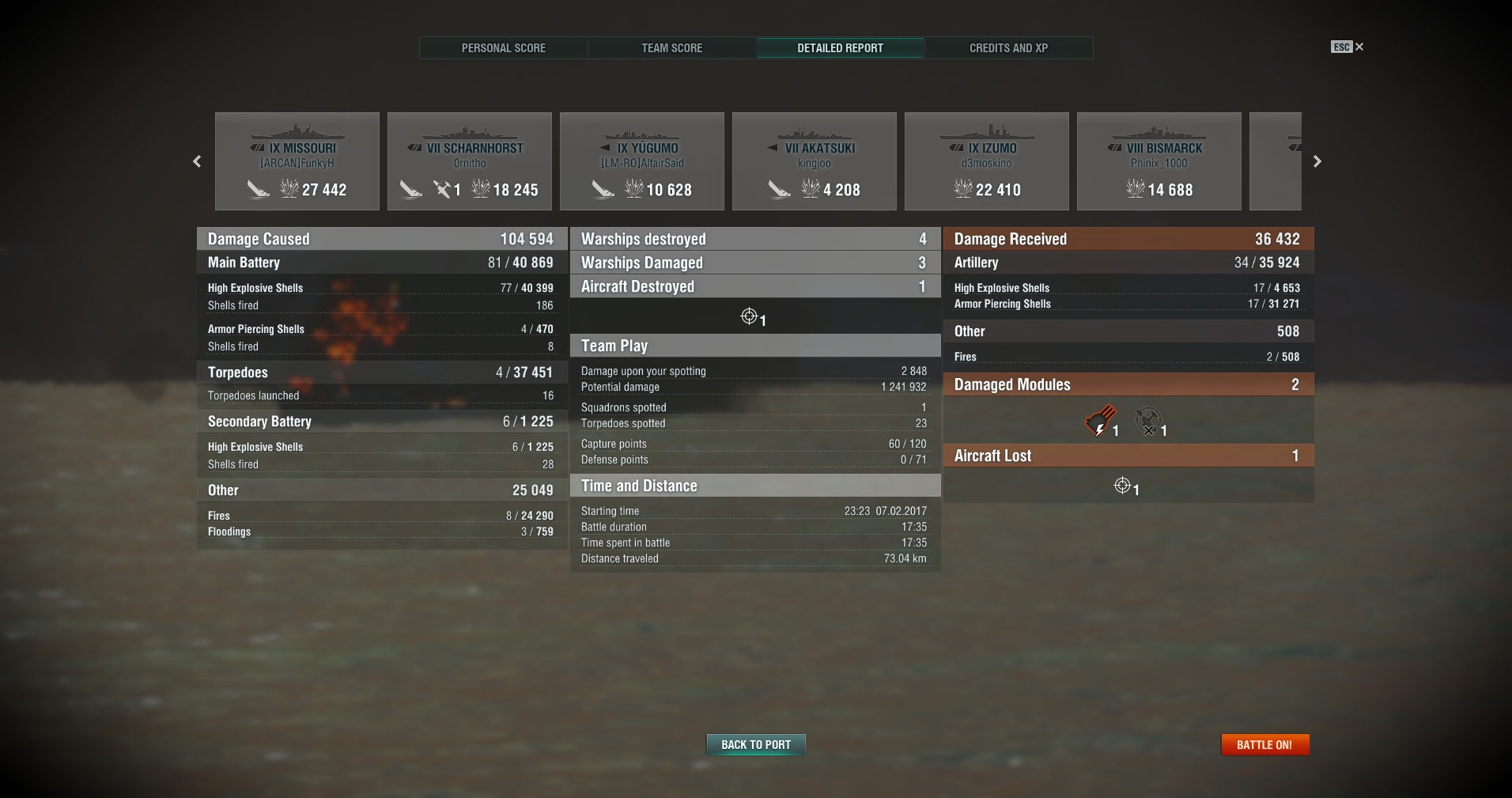Select the IX Izumo ship card
The height and width of the screenshot is (798, 1512).
coord(987,161)
